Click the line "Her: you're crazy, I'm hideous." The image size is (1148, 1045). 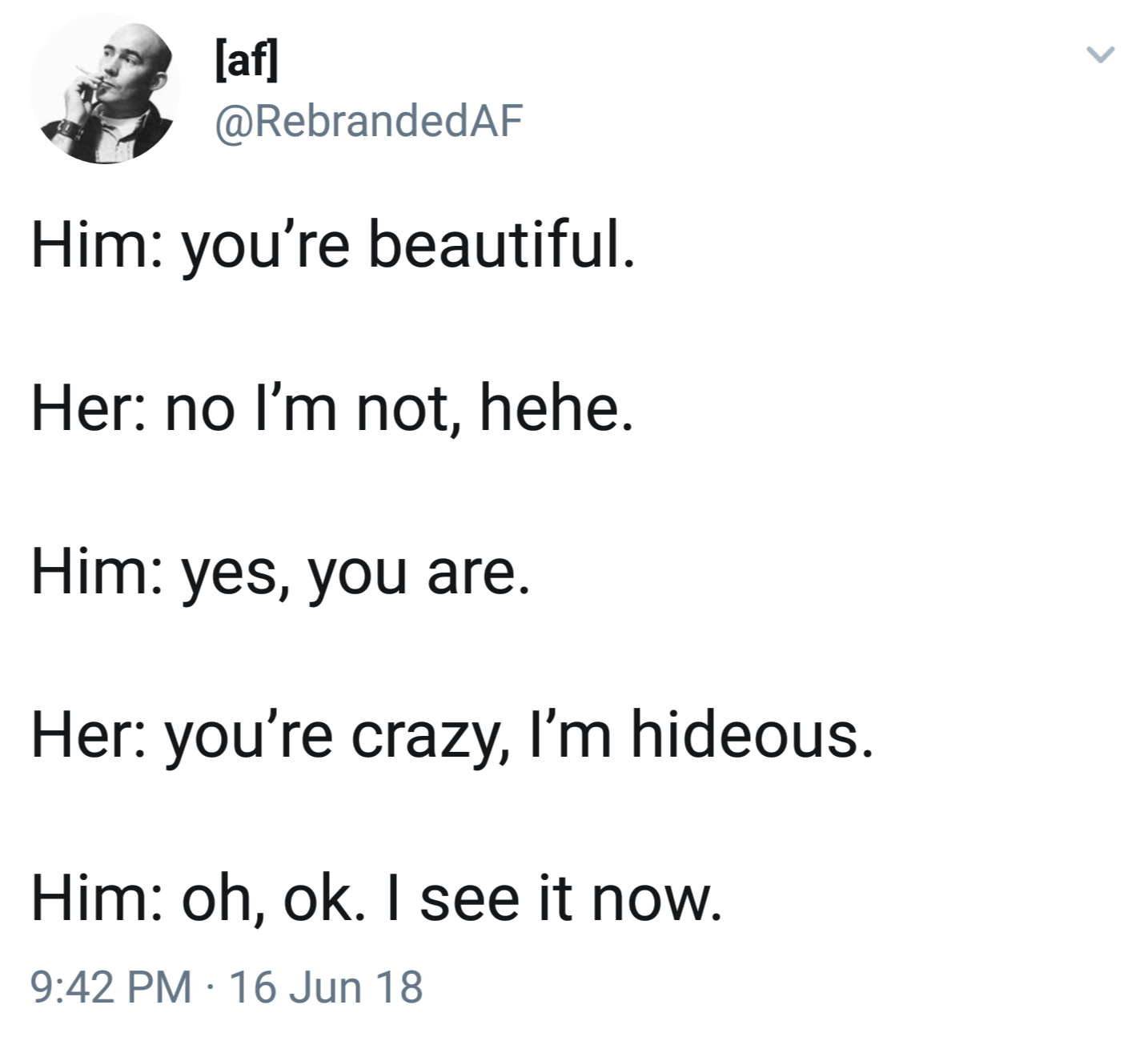click(x=452, y=736)
